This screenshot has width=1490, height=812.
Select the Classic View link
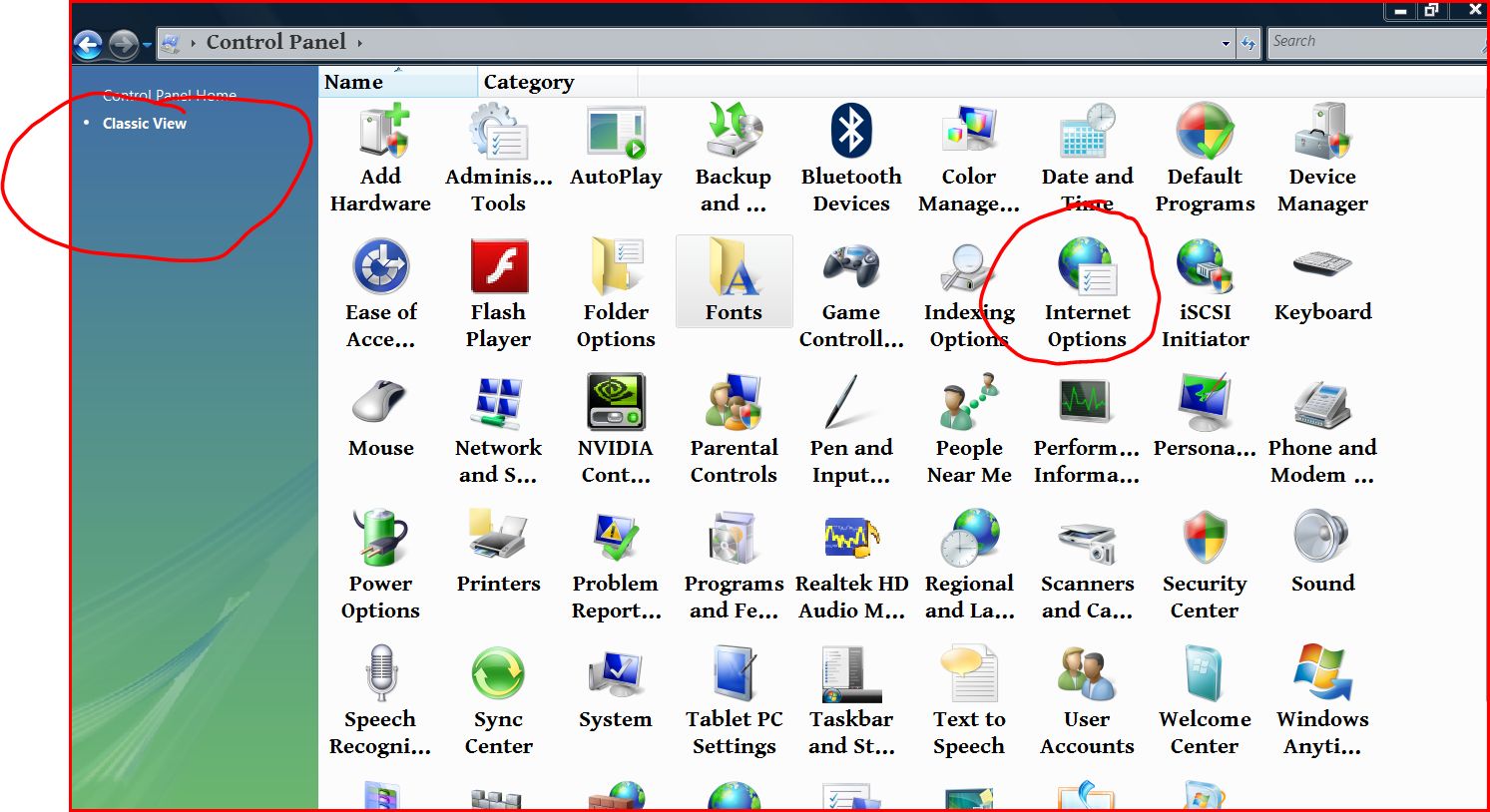tap(145, 124)
